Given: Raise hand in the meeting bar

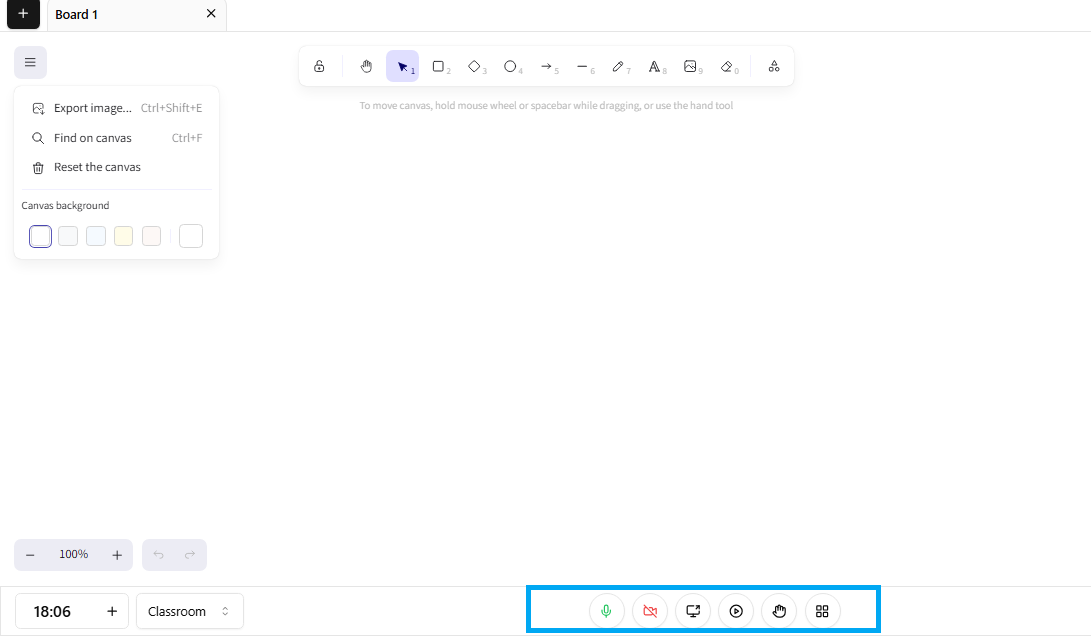Looking at the screenshot, I should pos(779,611).
